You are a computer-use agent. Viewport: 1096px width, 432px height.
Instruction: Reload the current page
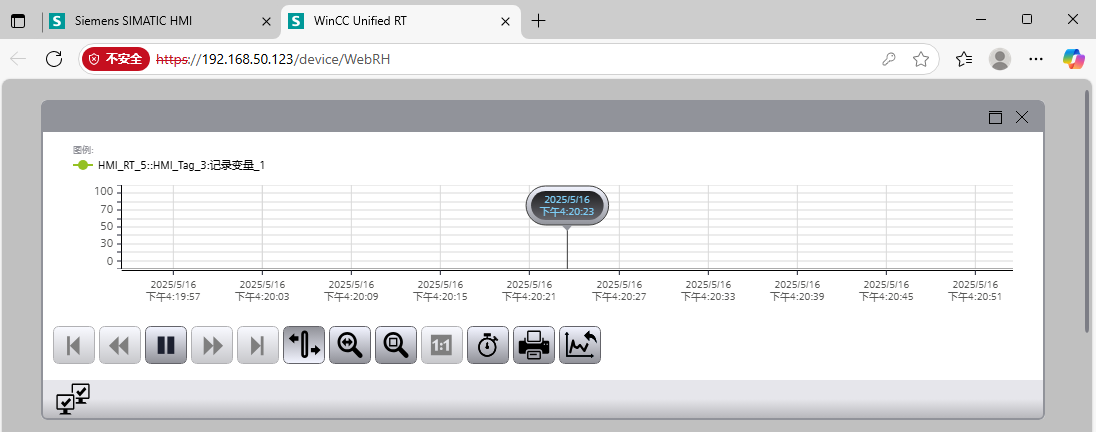click(x=54, y=59)
